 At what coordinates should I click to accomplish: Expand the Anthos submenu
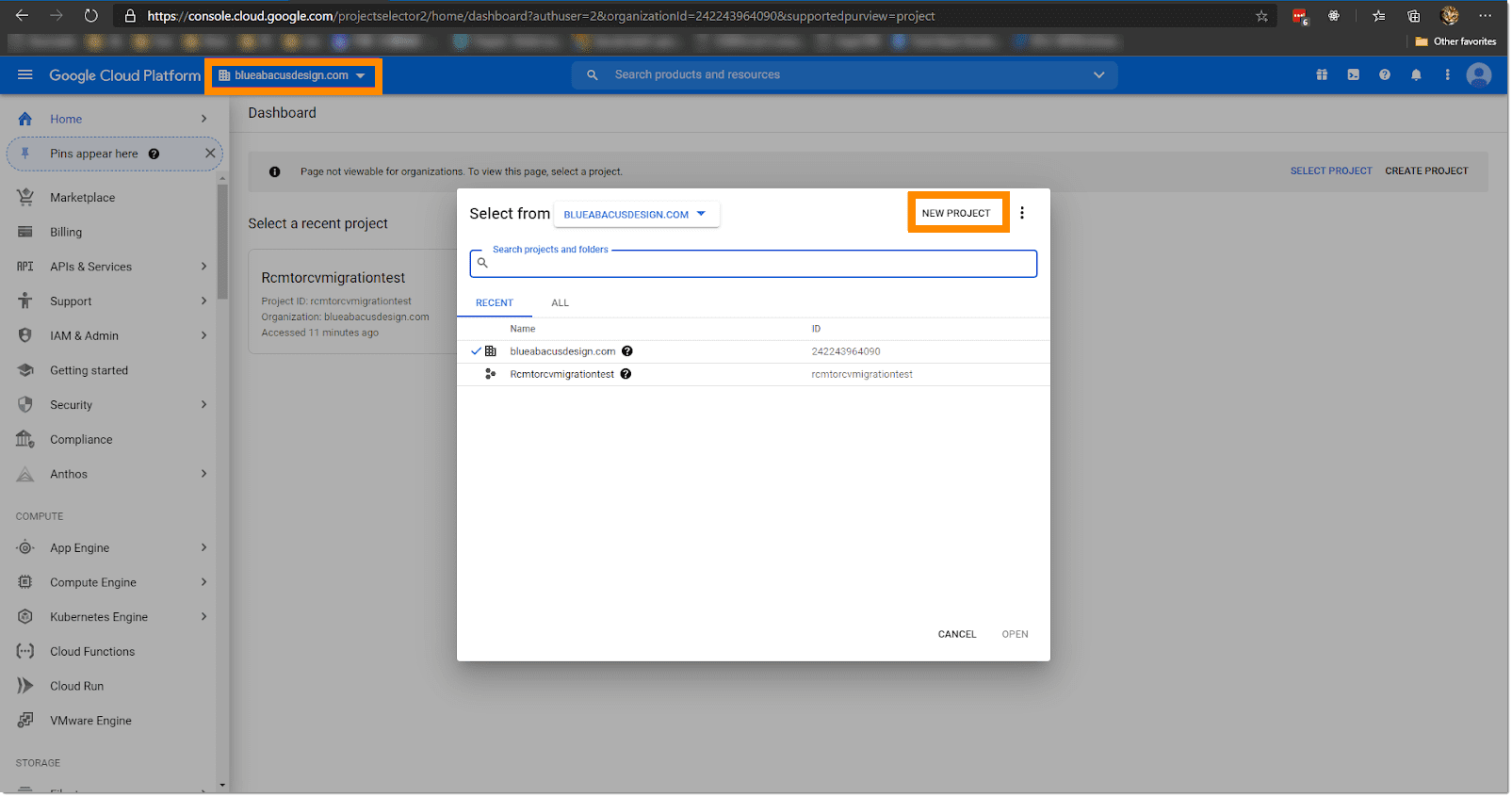[203, 474]
